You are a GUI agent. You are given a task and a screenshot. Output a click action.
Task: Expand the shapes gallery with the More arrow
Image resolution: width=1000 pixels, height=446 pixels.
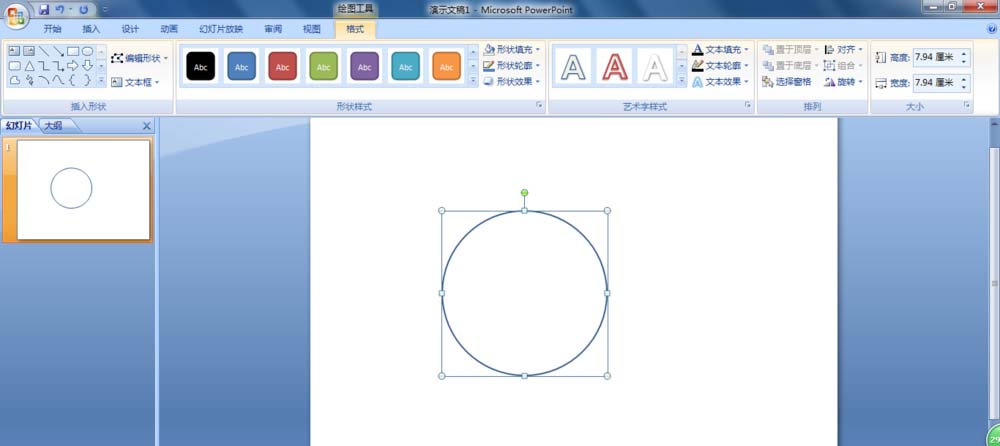(101, 80)
